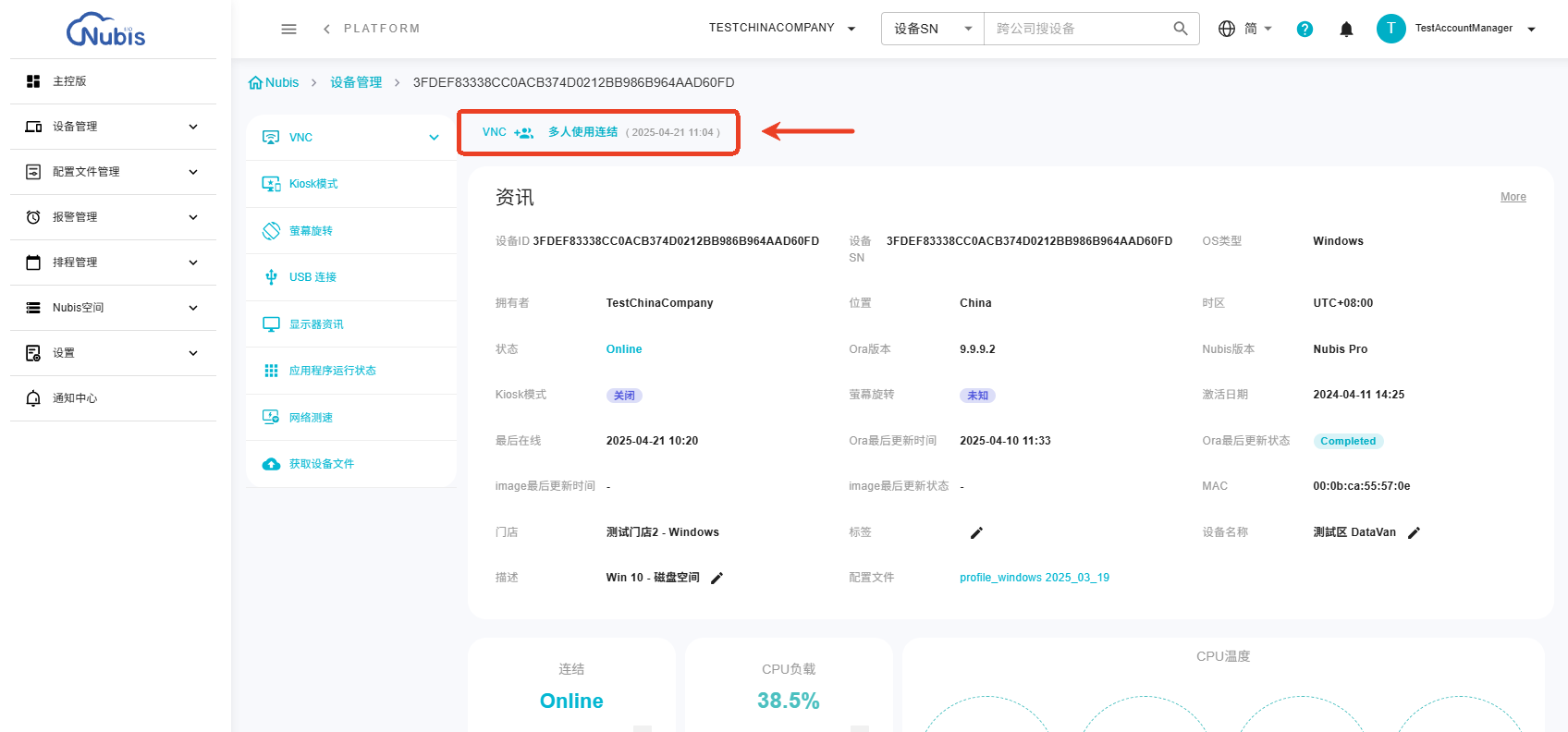Expand the 排程管理 sidebar chevron

(x=193, y=262)
